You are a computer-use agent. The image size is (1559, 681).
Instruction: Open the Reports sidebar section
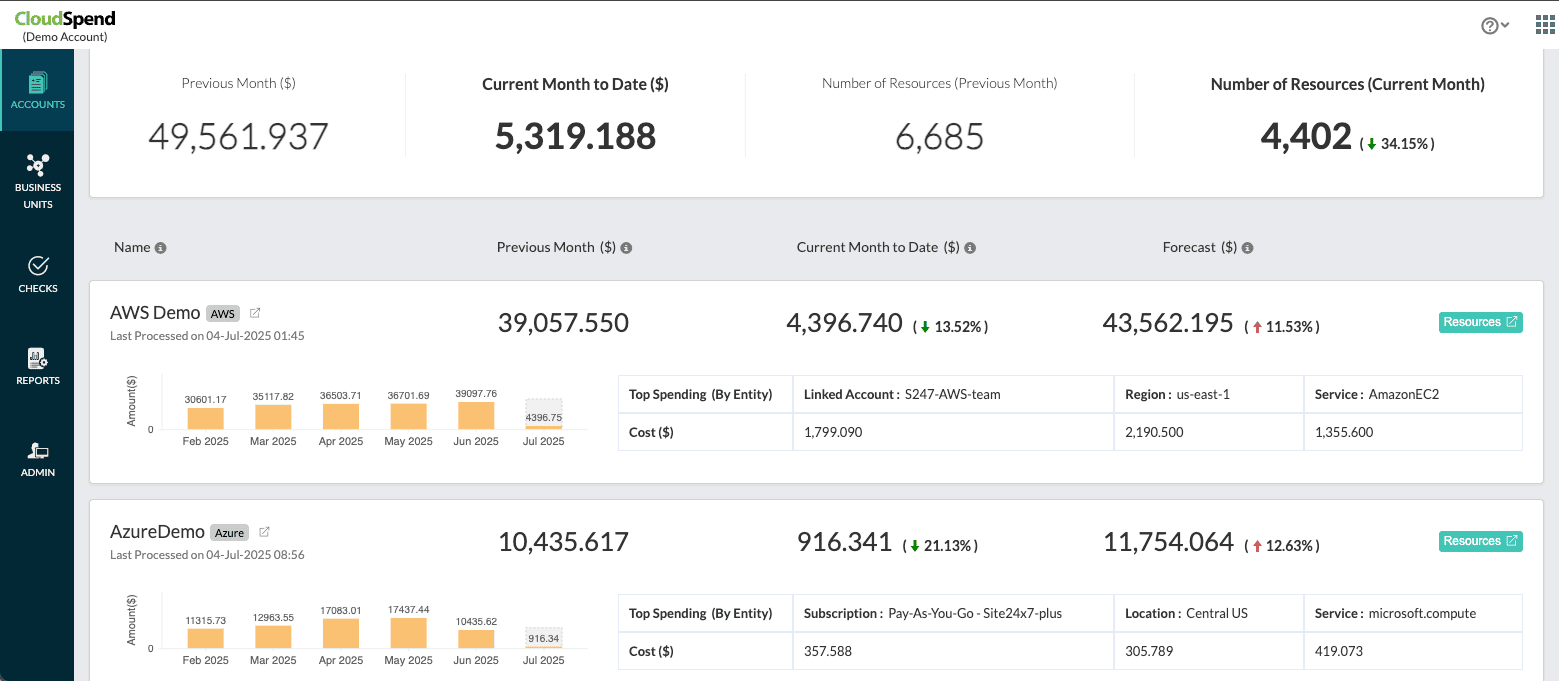(38, 366)
